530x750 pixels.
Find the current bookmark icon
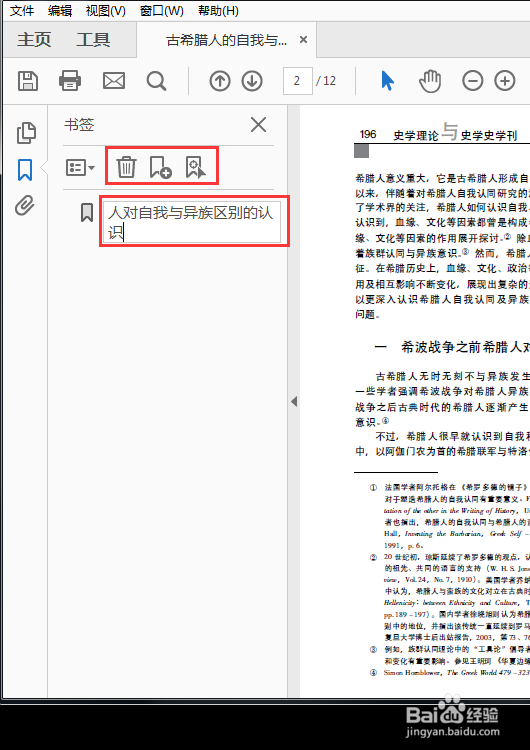(x=196, y=167)
